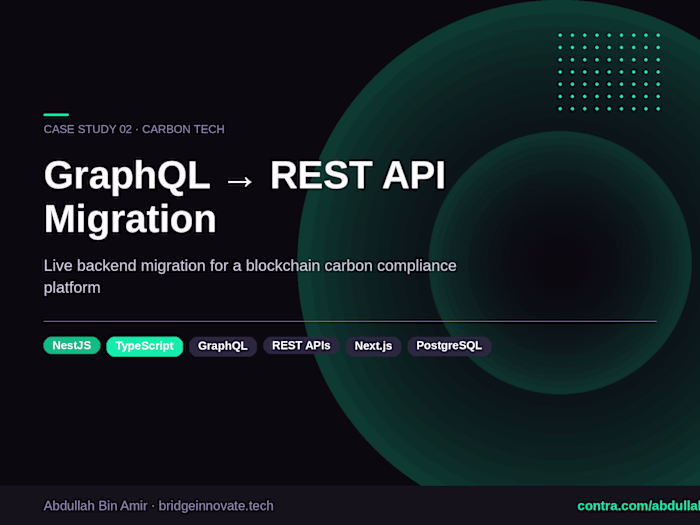This screenshot has height=525, width=700.
Task: Click the PostgreSQL tag pill
Action: (x=449, y=346)
